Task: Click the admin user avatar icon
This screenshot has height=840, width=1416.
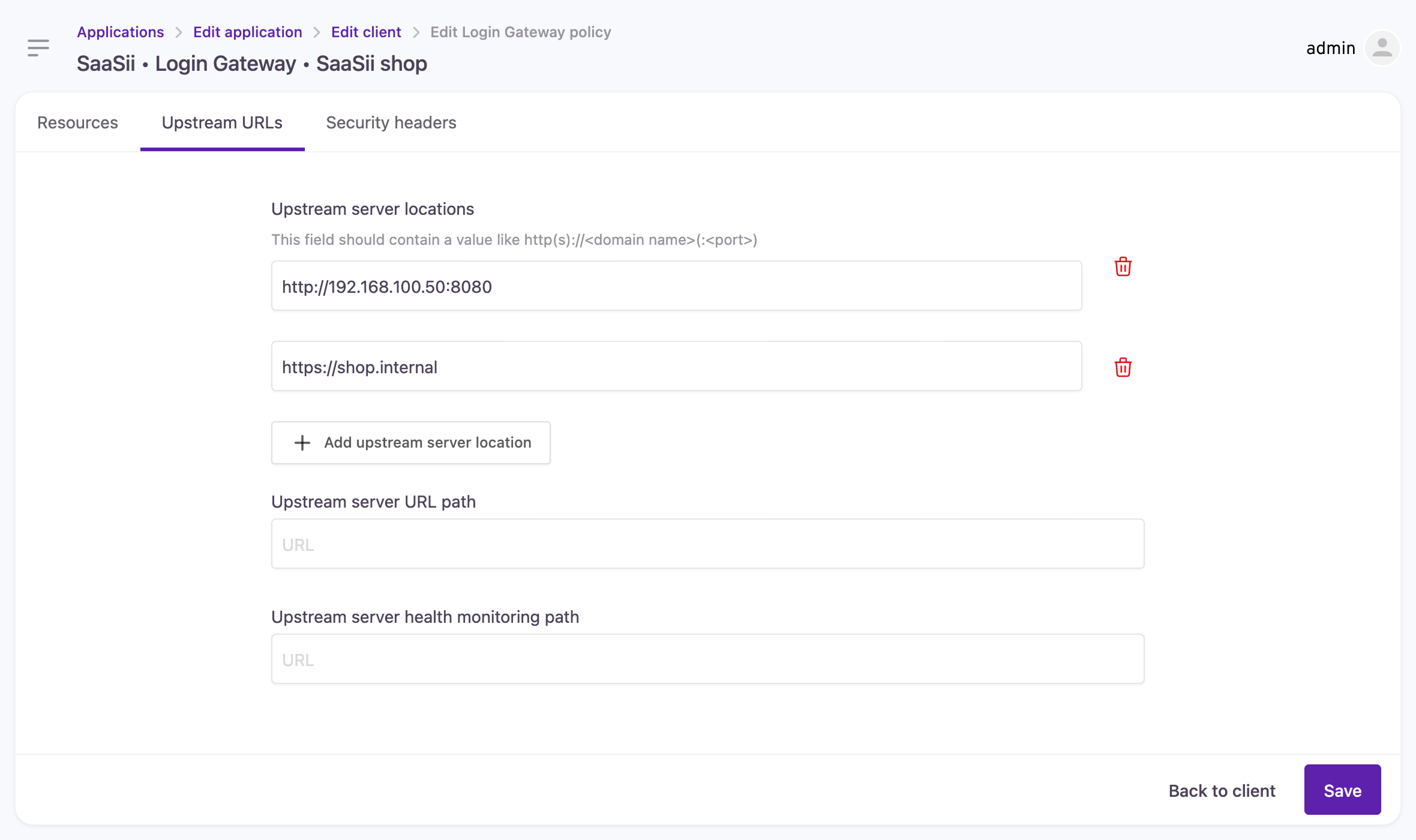Action: point(1382,48)
